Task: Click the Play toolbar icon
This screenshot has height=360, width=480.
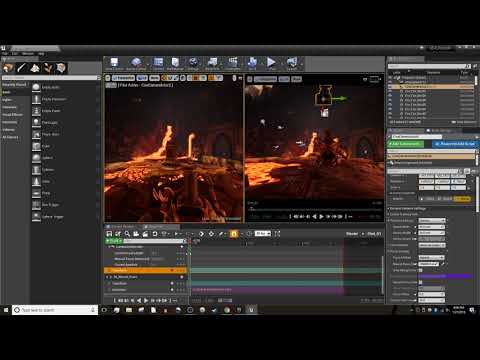Action: click(271, 63)
